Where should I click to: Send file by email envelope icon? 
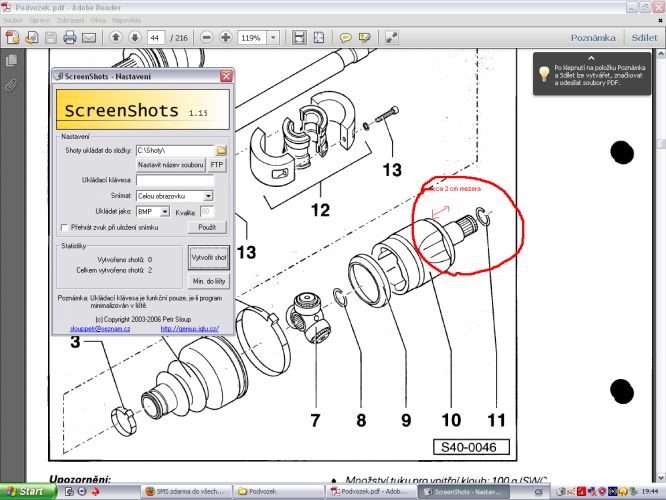click(89, 38)
